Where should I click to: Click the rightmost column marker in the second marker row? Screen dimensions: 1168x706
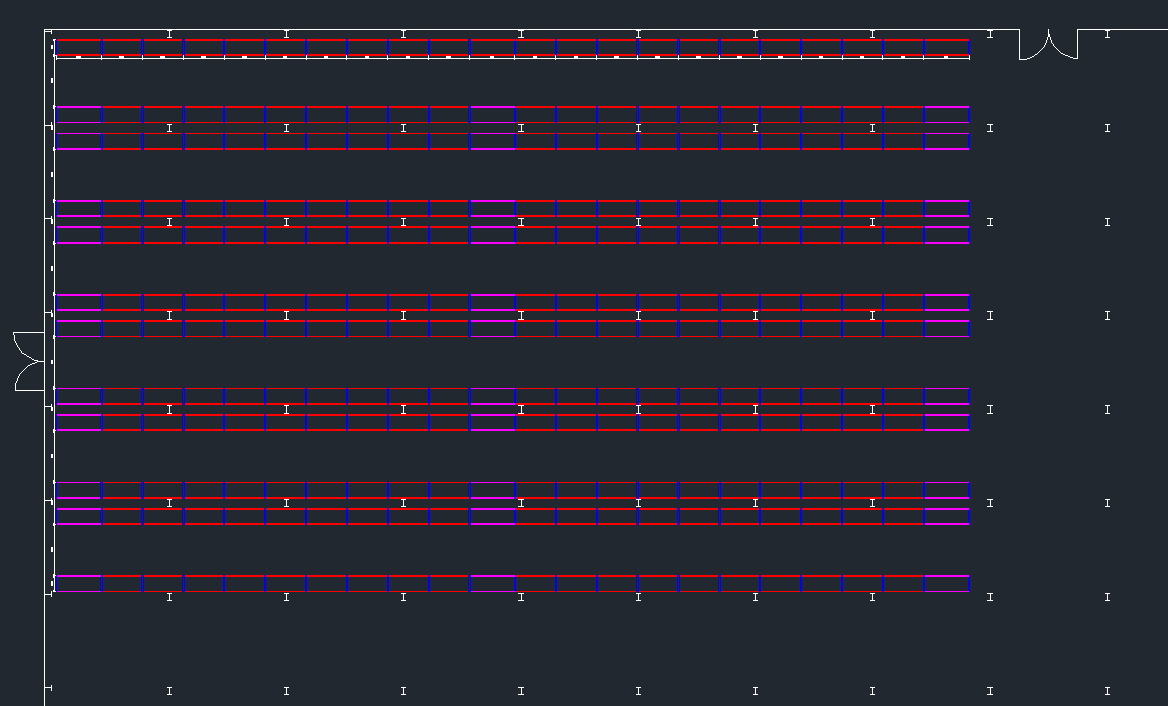tap(1107, 128)
